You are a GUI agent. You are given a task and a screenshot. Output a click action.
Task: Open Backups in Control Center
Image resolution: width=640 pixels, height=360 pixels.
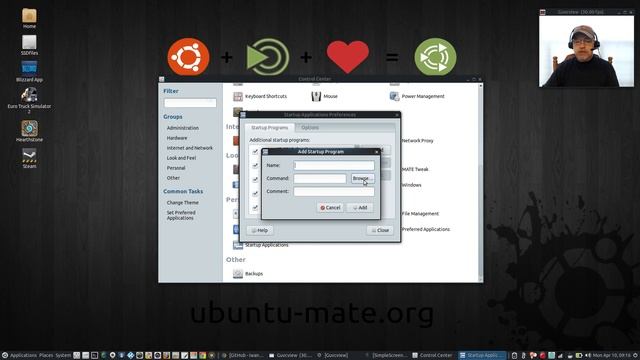pyautogui.click(x=248, y=273)
